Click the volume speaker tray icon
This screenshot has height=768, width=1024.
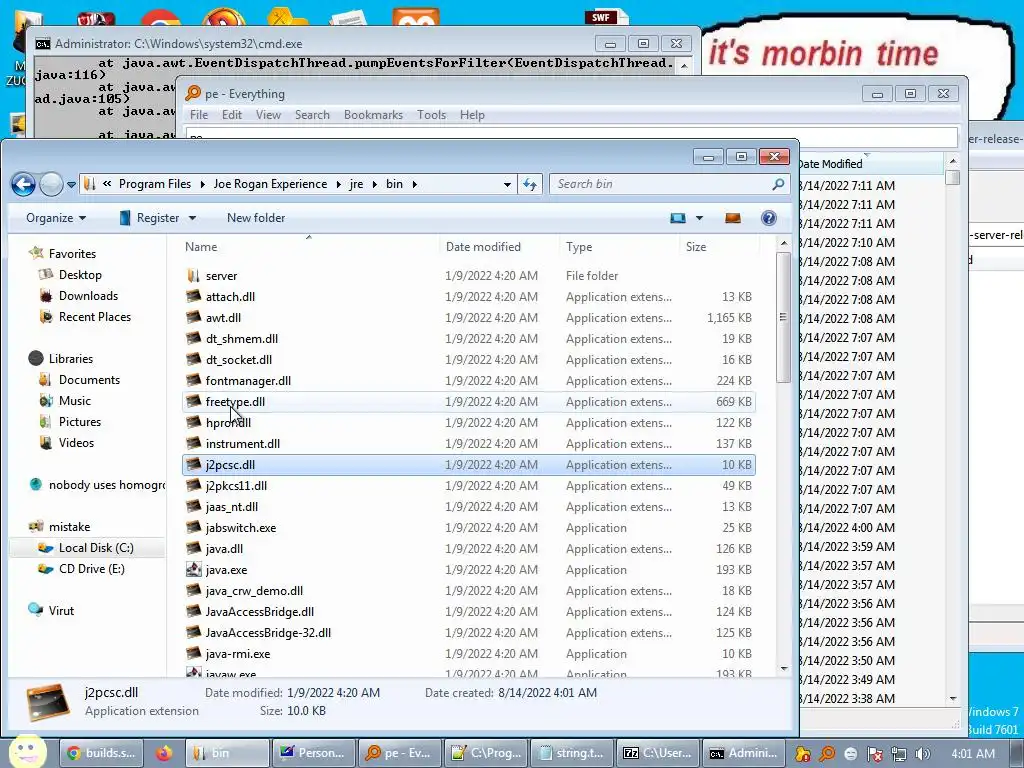[922, 754]
